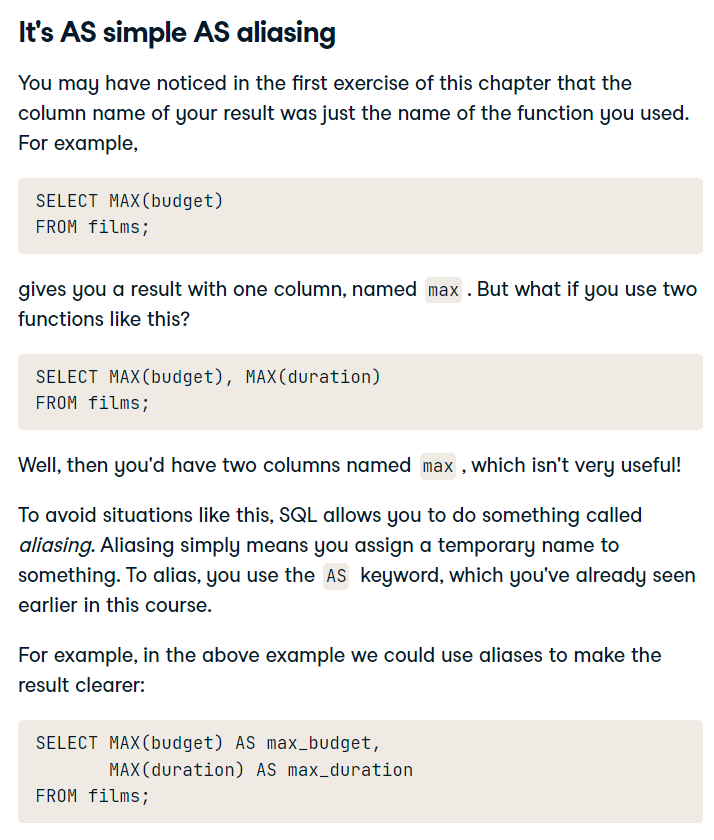Click FROM films; in the last code block
The height and width of the screenshot is (840, 714).
click(92, 796)
